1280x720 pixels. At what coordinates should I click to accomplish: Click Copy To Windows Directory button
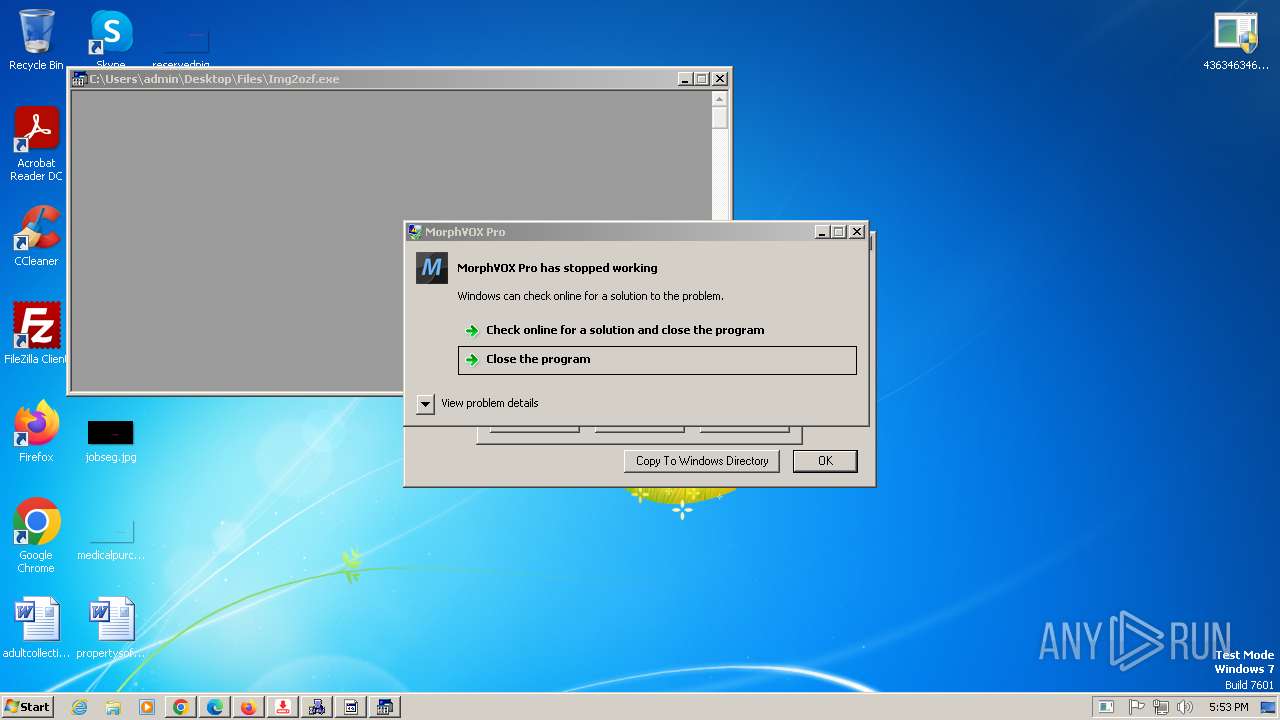pyautogui.click(x=702, y=461)
